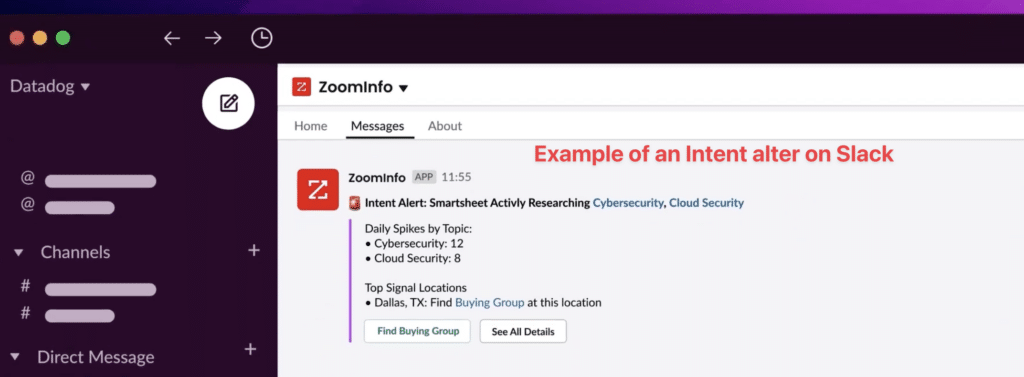The height and width of the screenshot is (377, 1024).
Task: Open the first # channel in list
Action: click(x=88, y=287)
